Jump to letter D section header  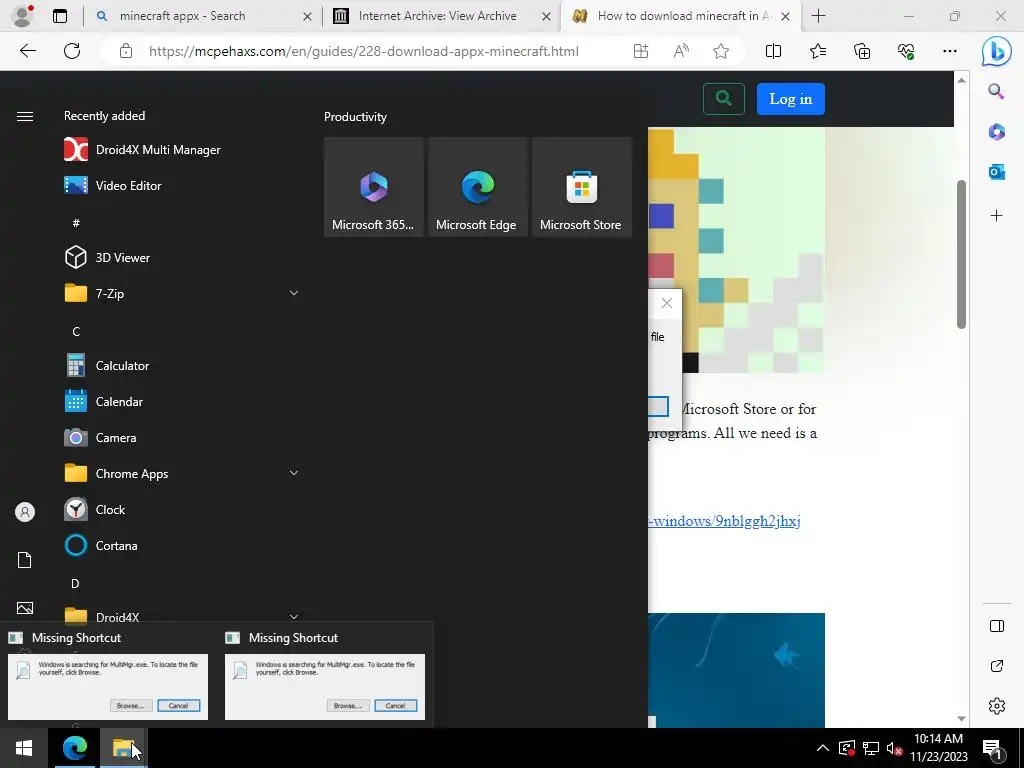pyautogui.click(x=75, y=583)
